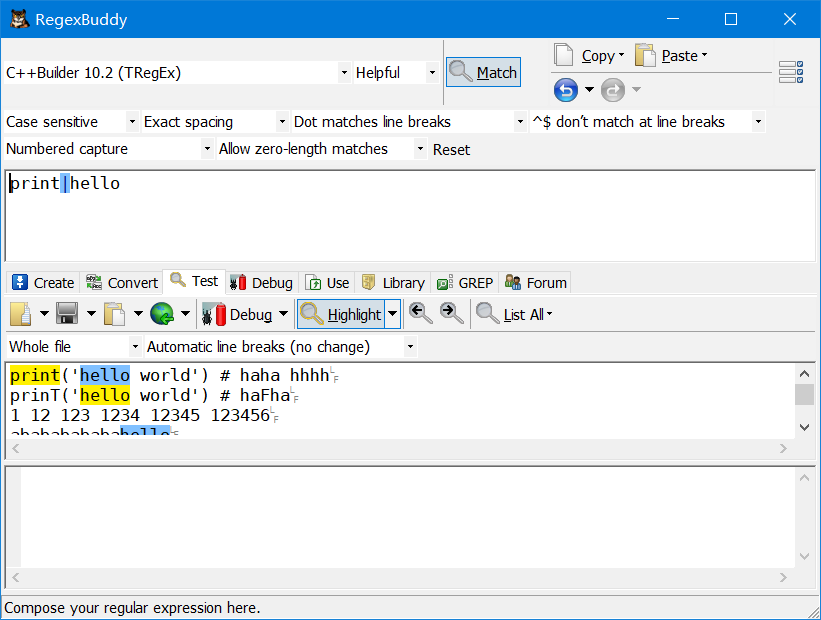Open the Use tab

click(327, 283)
